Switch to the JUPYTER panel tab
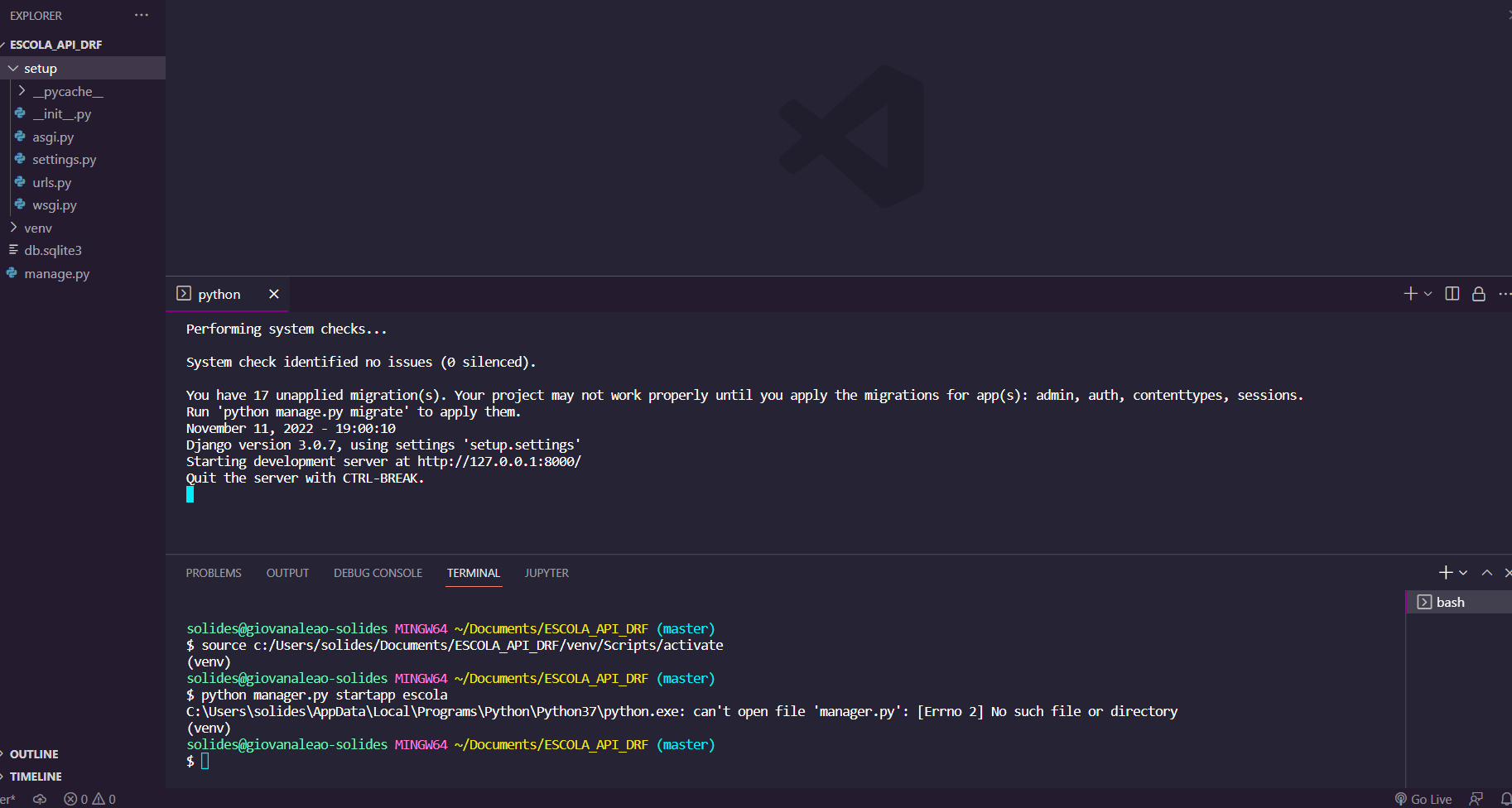The width and height of the screenshot is (1512, 808). click(x=547, y=573)
